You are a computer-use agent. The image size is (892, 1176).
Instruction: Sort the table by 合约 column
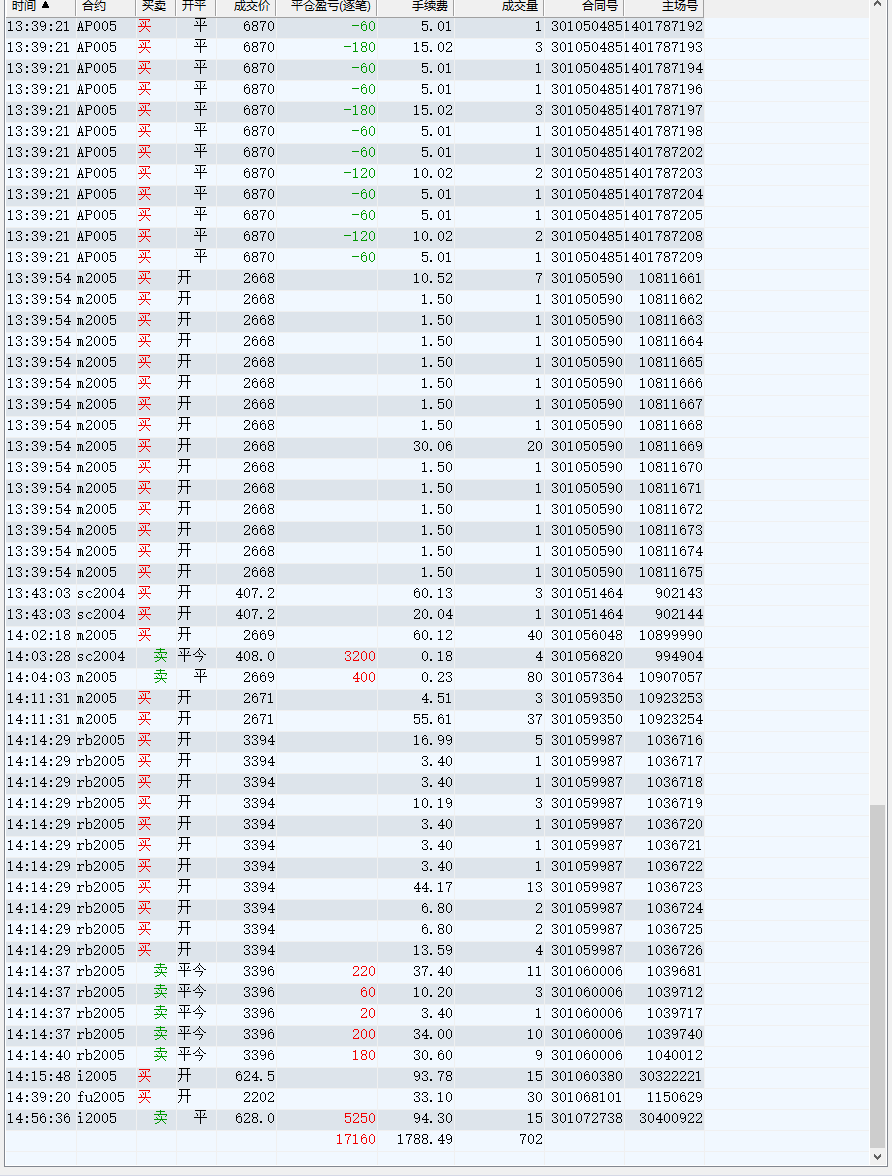pyautogui.click(x=94, y=6)
